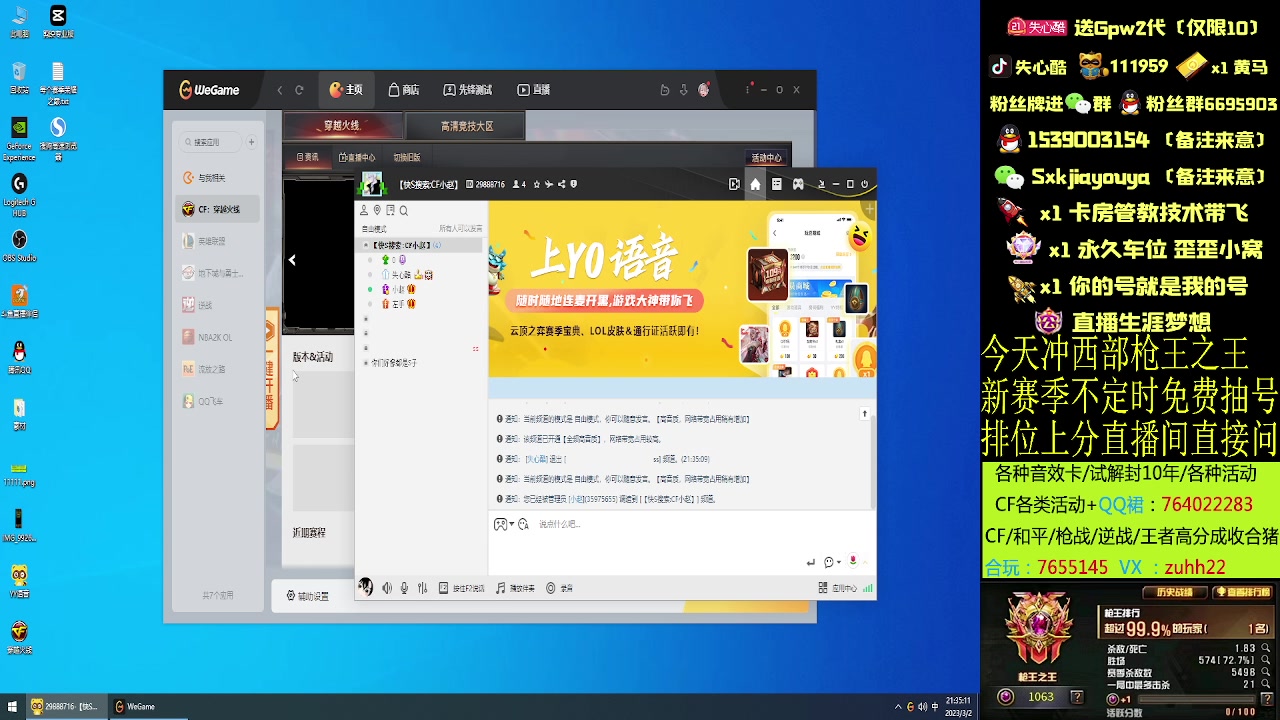Open the WeGame 直播 tab
1280x720 pixels.
point(534,90)
